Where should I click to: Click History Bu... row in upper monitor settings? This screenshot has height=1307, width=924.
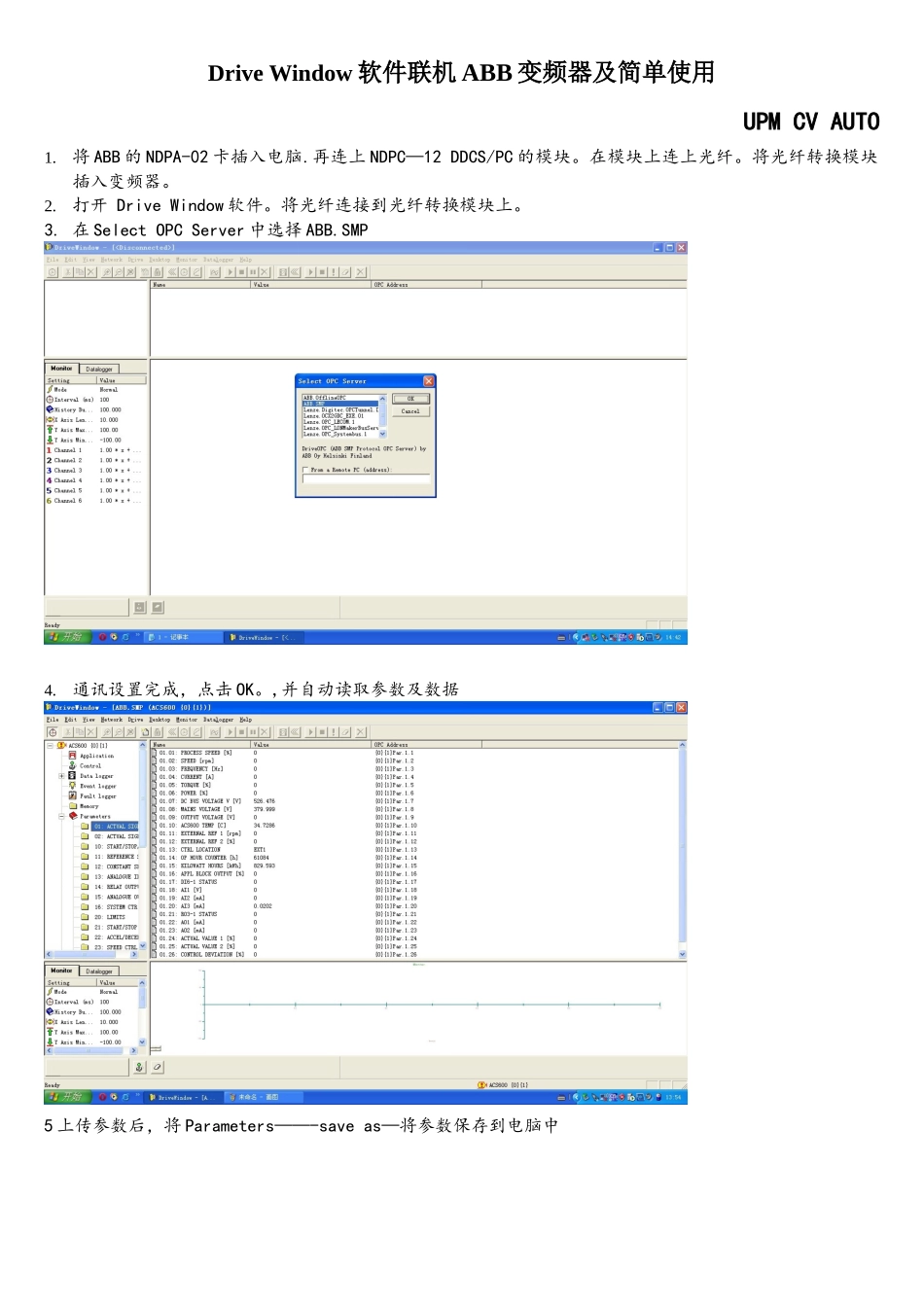tap(94, 410)
